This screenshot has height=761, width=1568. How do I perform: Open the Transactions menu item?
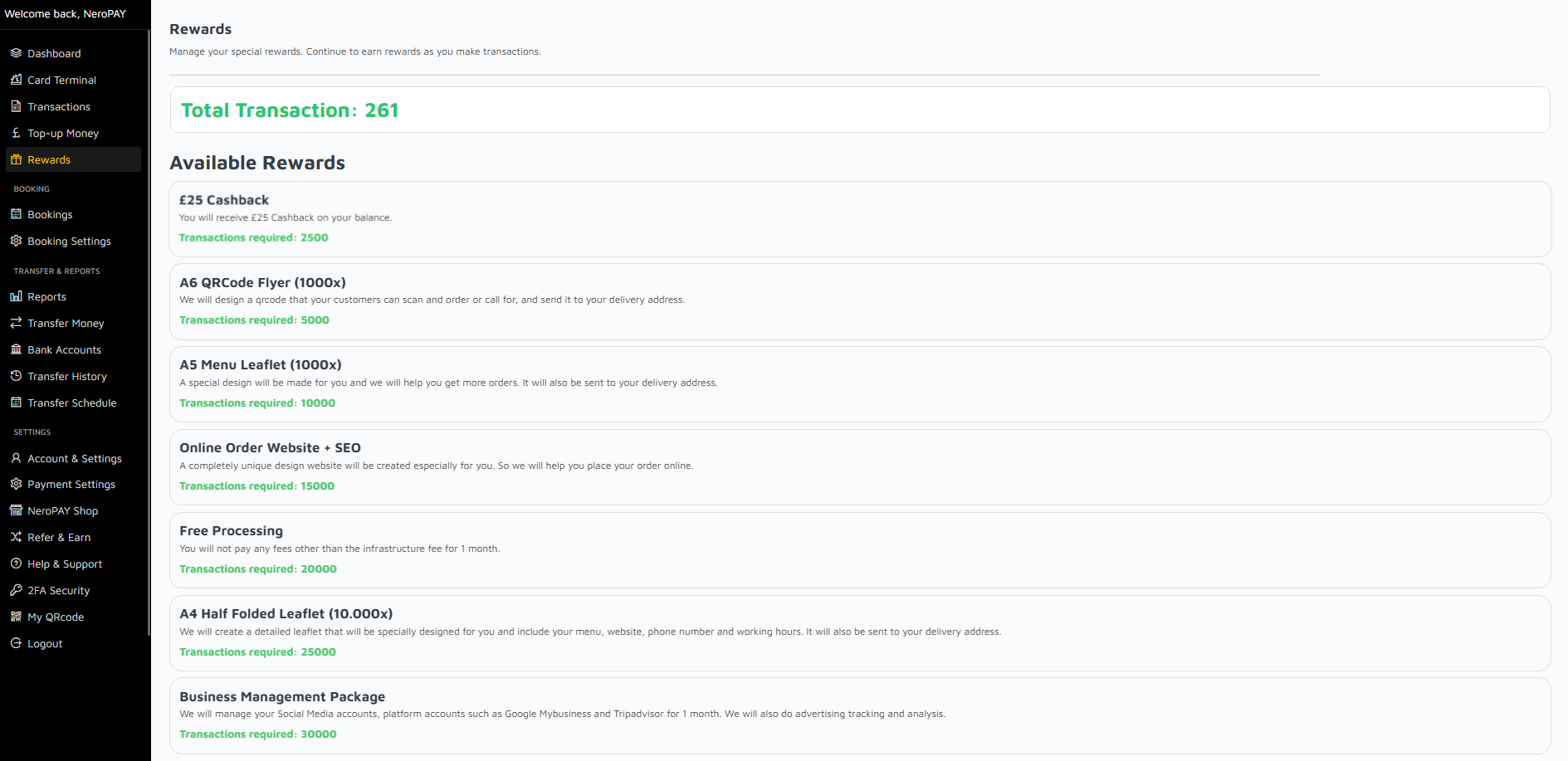58,106
